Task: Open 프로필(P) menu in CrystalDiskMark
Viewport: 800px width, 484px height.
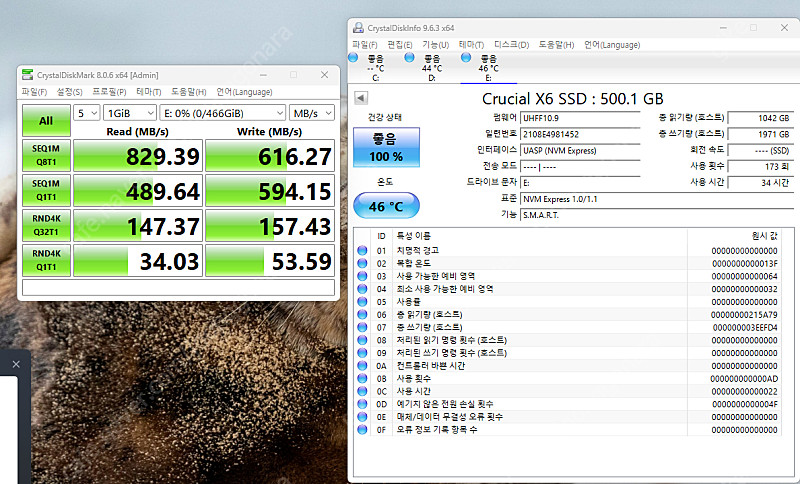Action: pos(109,92)
